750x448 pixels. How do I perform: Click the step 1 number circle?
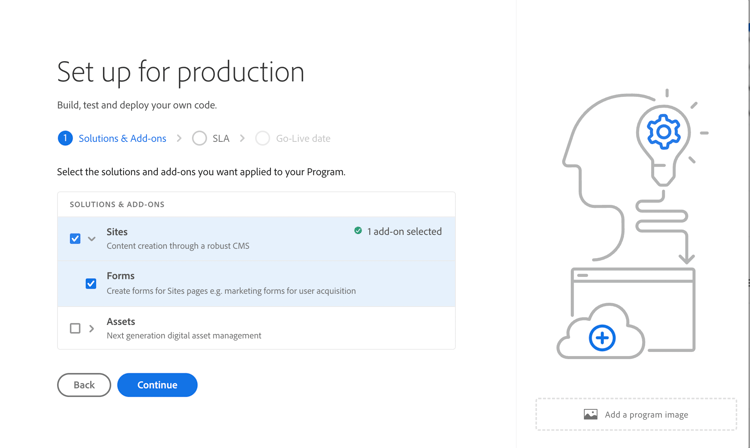coord(65,138)
